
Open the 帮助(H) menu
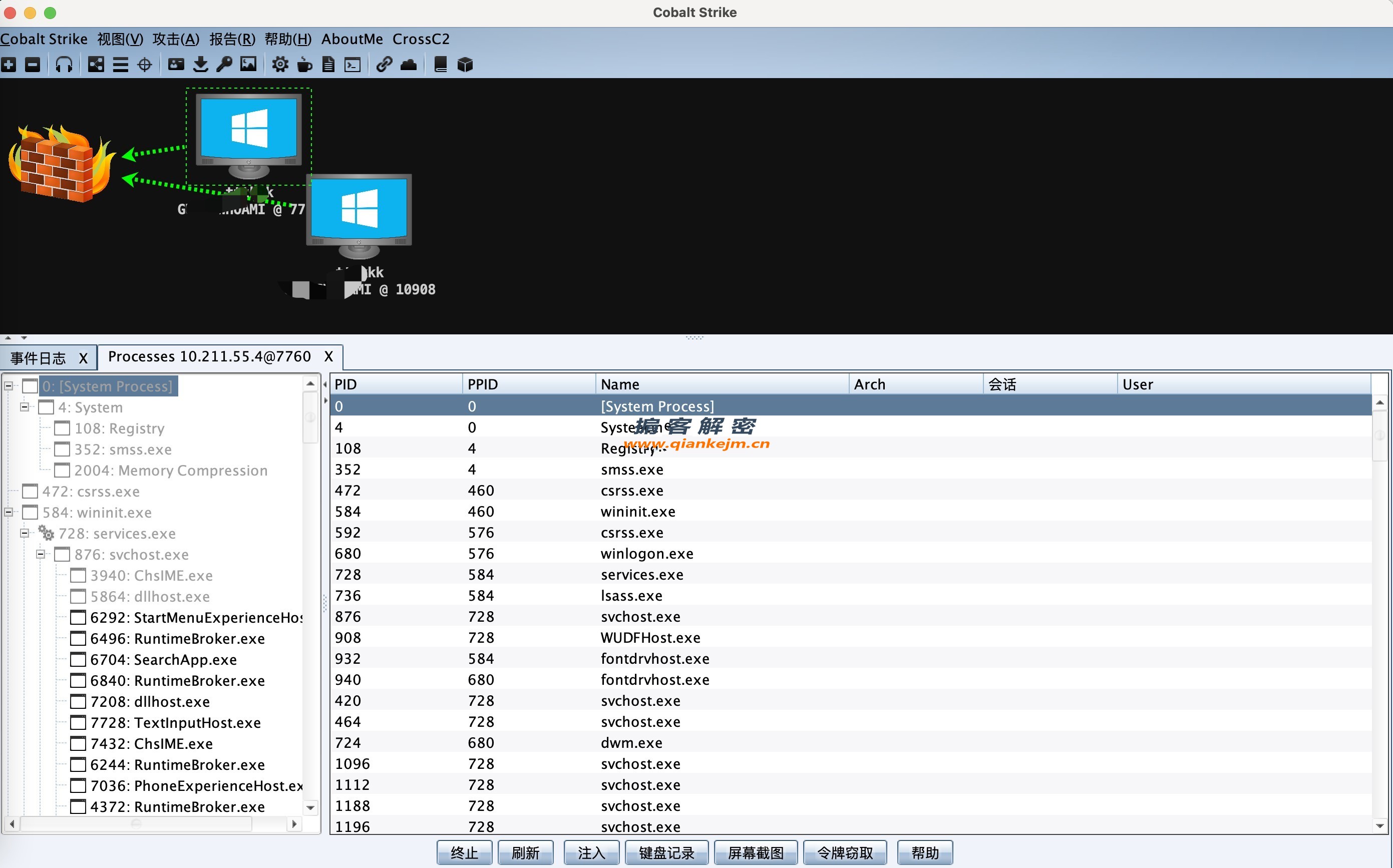click(288, 39)
